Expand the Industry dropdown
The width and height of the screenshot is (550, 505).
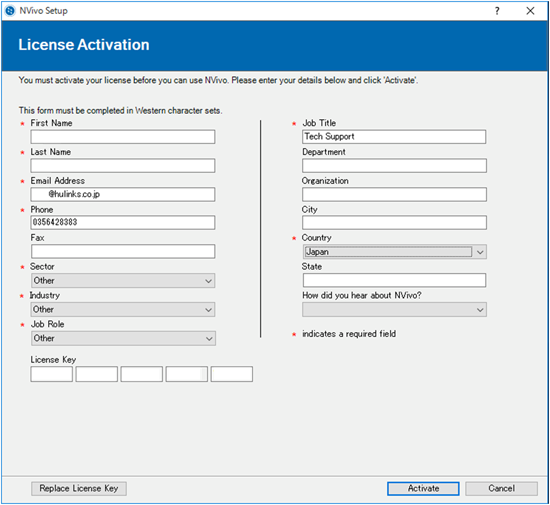(x=123, y=310)
